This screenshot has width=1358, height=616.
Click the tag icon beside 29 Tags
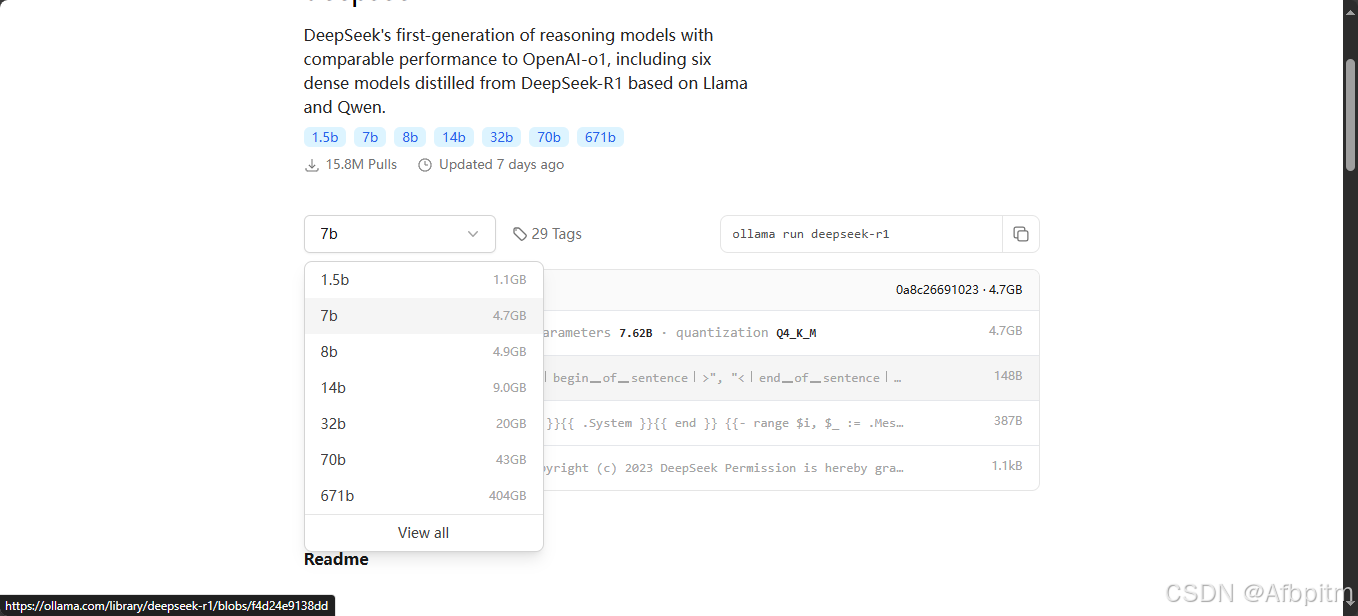pos(519,234)
